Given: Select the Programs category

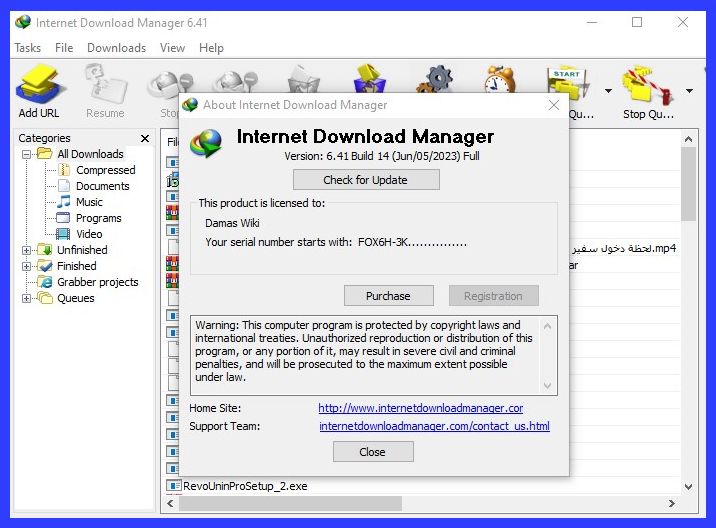Looking at the screenshot, I should (x=99, y=218).
